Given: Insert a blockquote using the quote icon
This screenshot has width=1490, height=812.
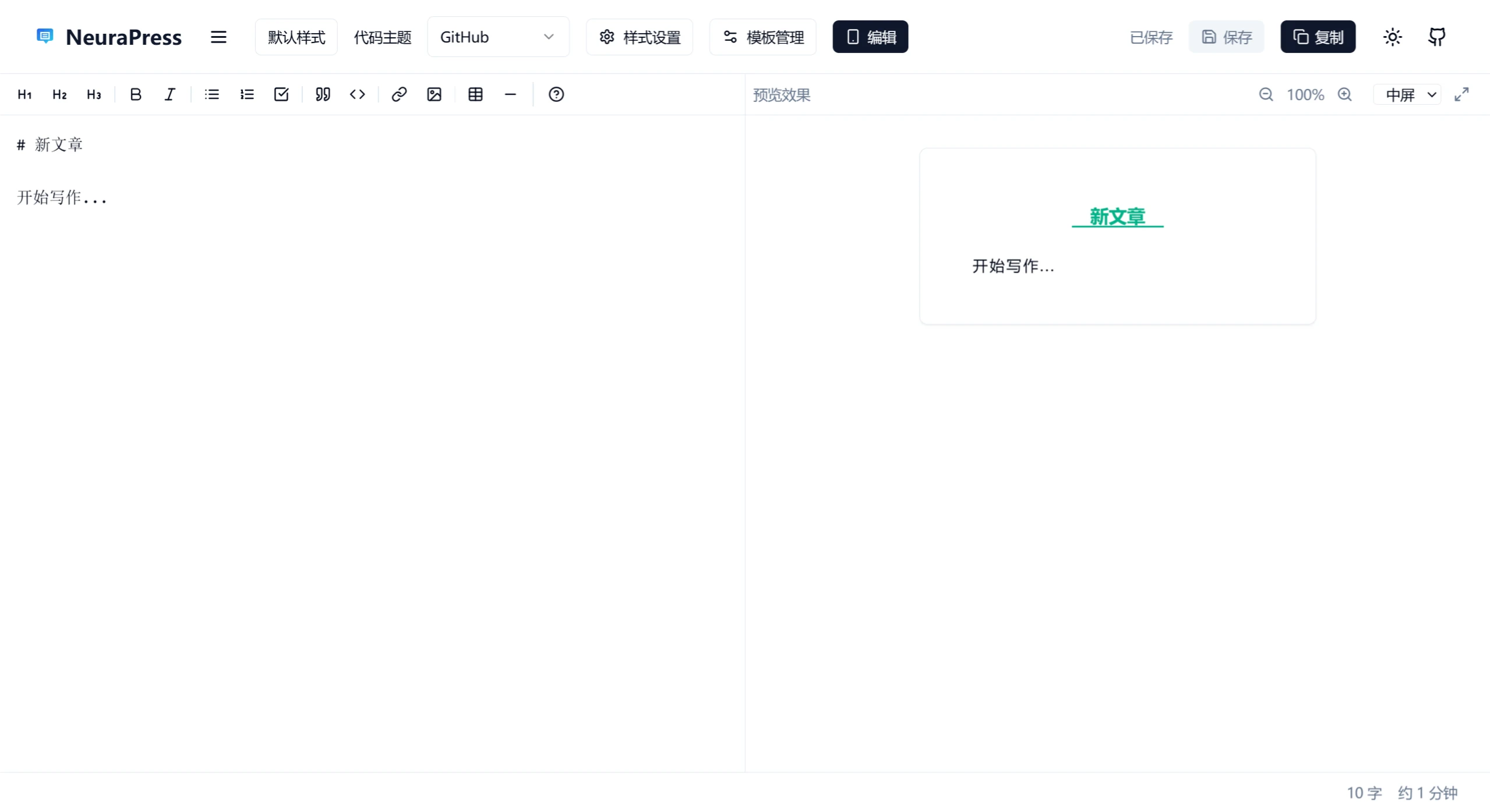Looking at the screenshot, I should (323, 94).
